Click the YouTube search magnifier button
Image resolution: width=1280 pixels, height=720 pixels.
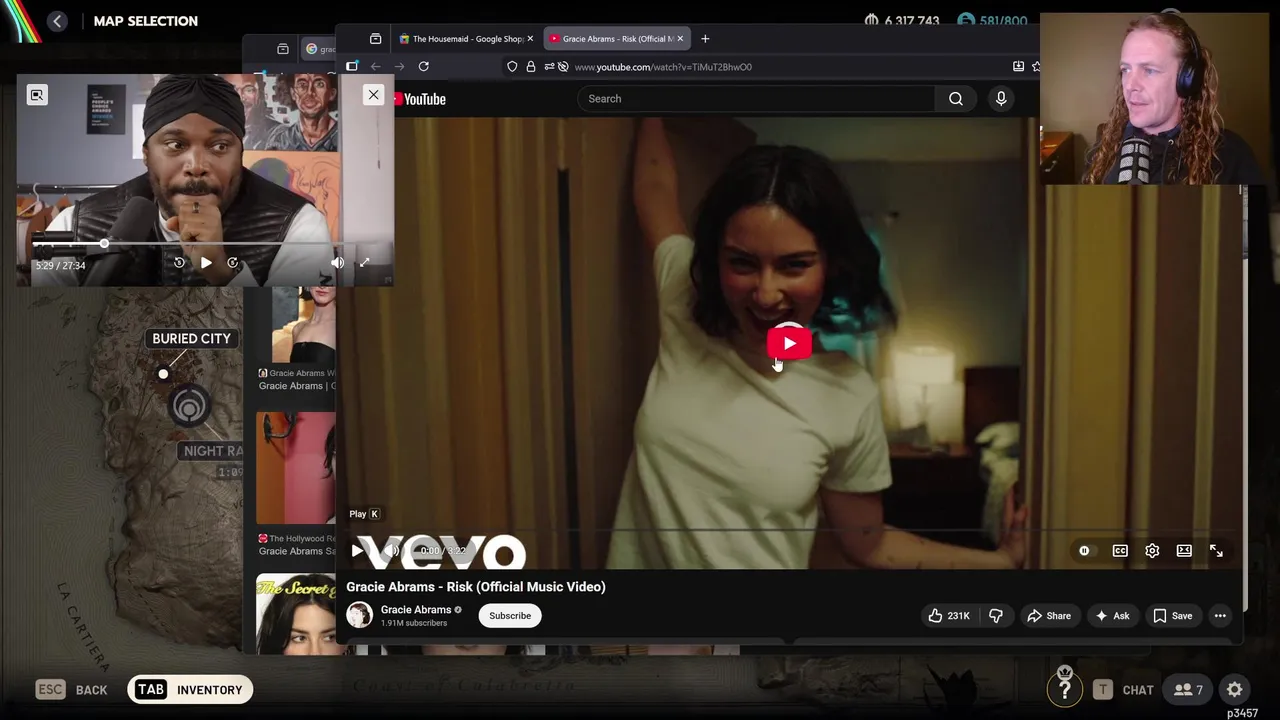[956, 99]
